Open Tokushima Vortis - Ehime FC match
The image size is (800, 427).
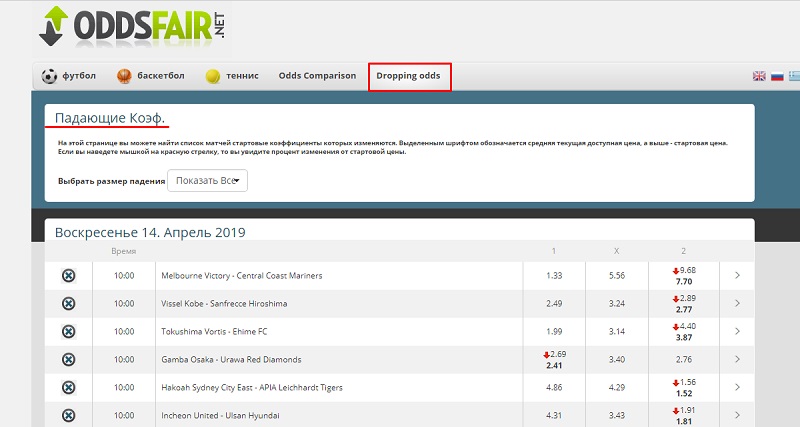pyautogui.click(x=214, y=332)
